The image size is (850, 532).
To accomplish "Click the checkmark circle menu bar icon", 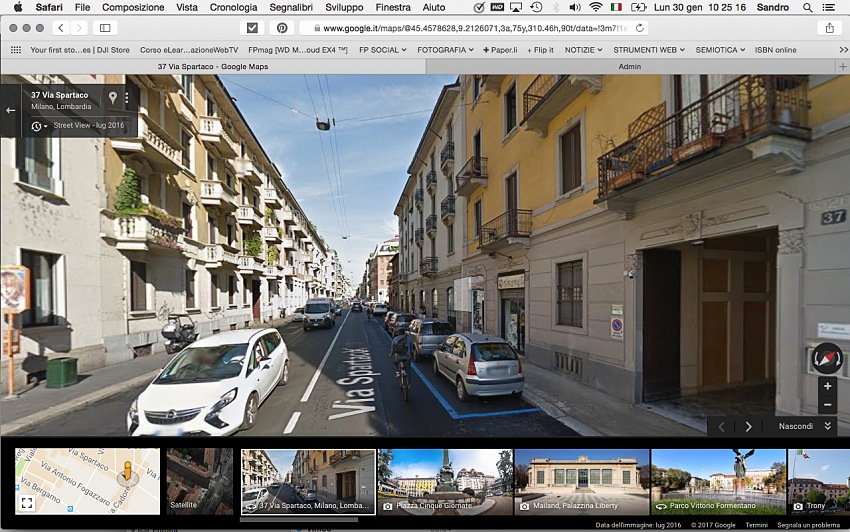I will tap(479, 7).
